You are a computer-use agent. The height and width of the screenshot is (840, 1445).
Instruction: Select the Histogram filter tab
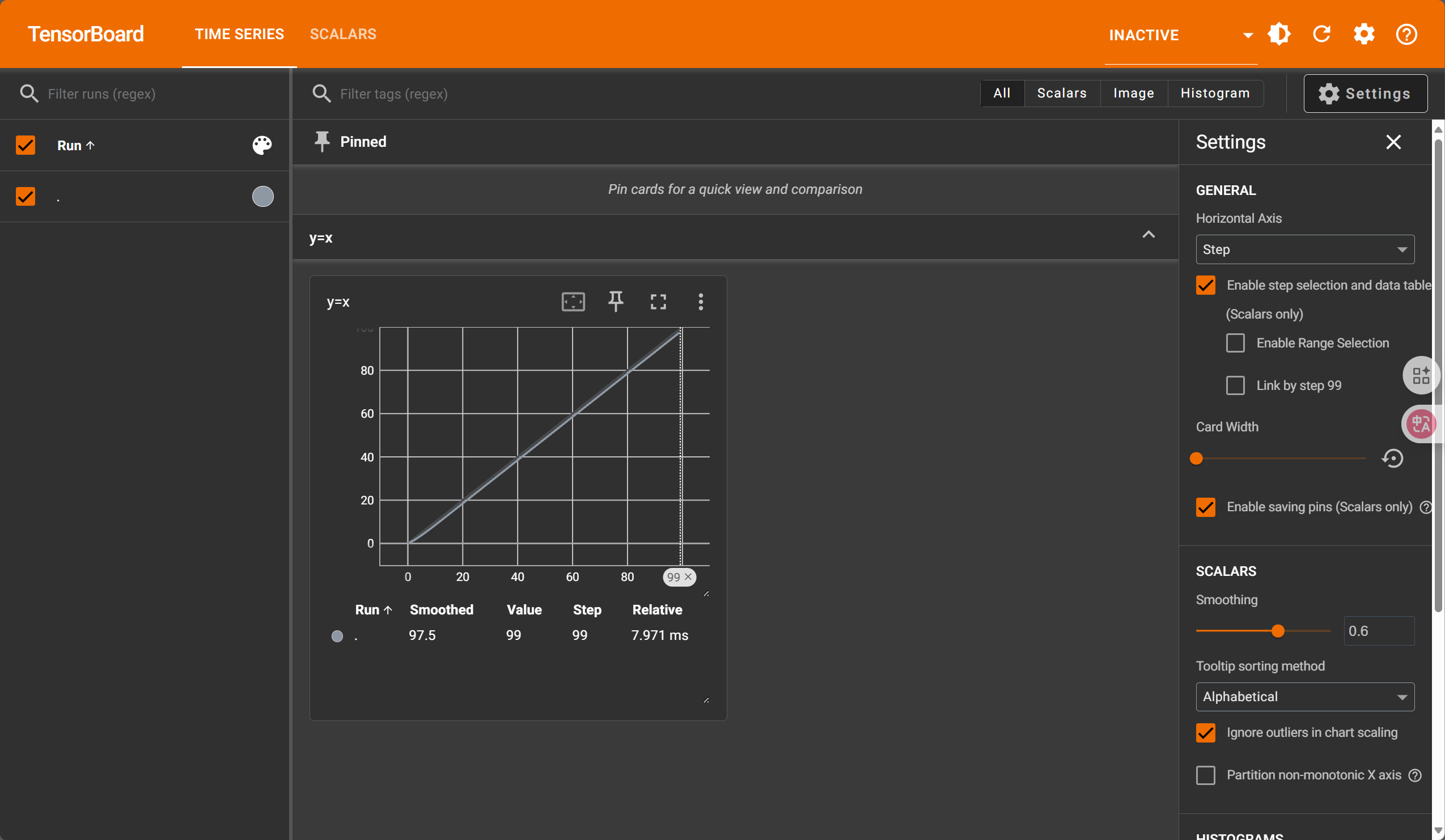tap(1214, 93)
